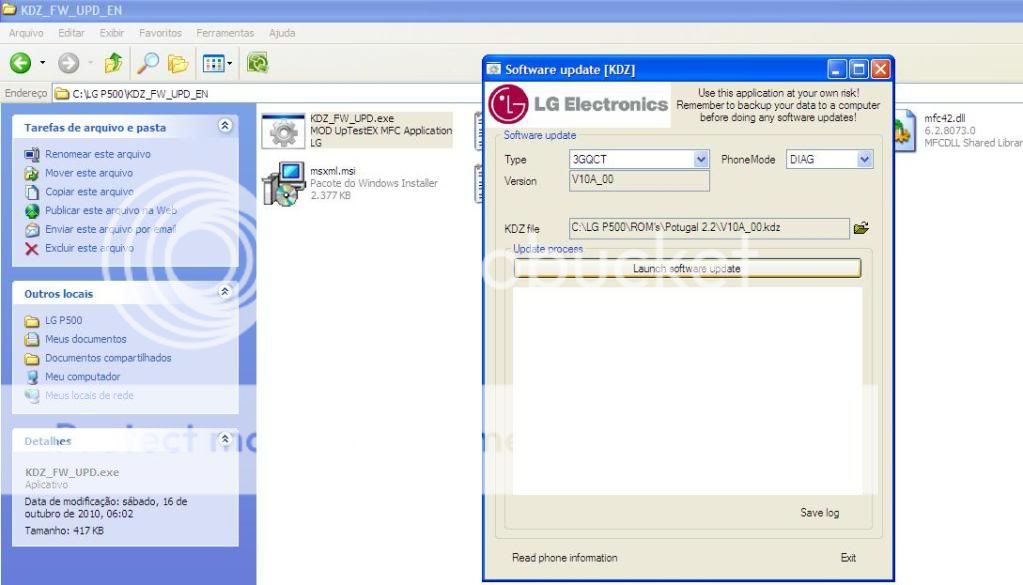Open the Editar menu
The width and height of the screenshot is (1023, 585).
(x=71, y=33)
